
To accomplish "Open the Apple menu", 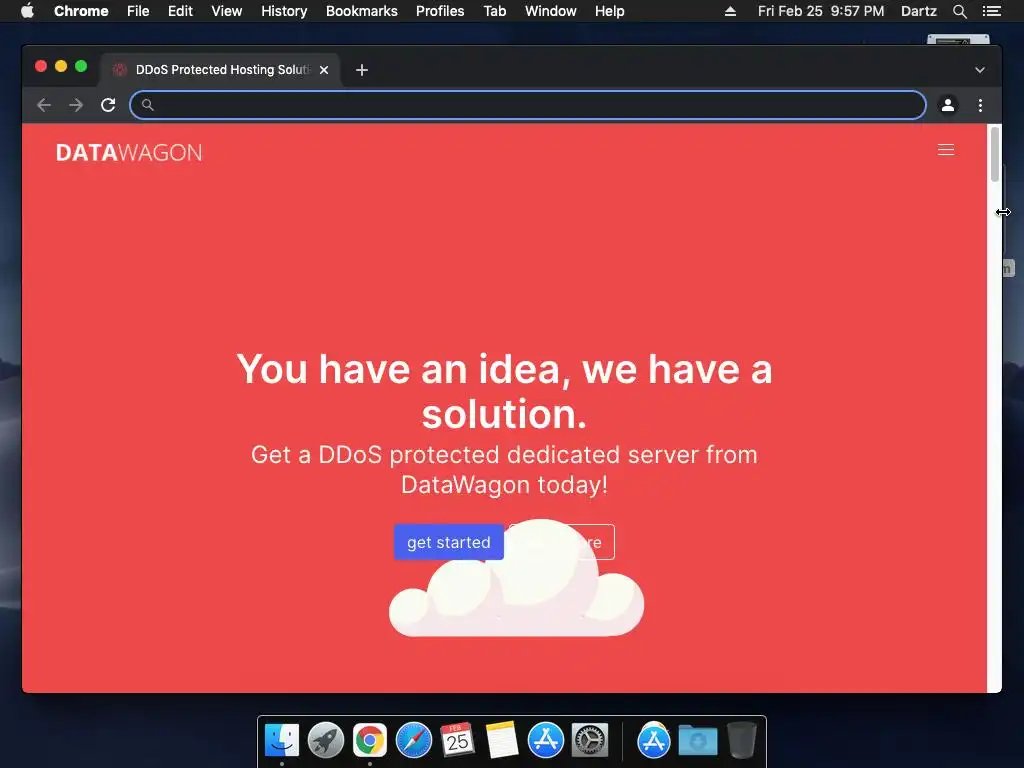I will point(27,11).
